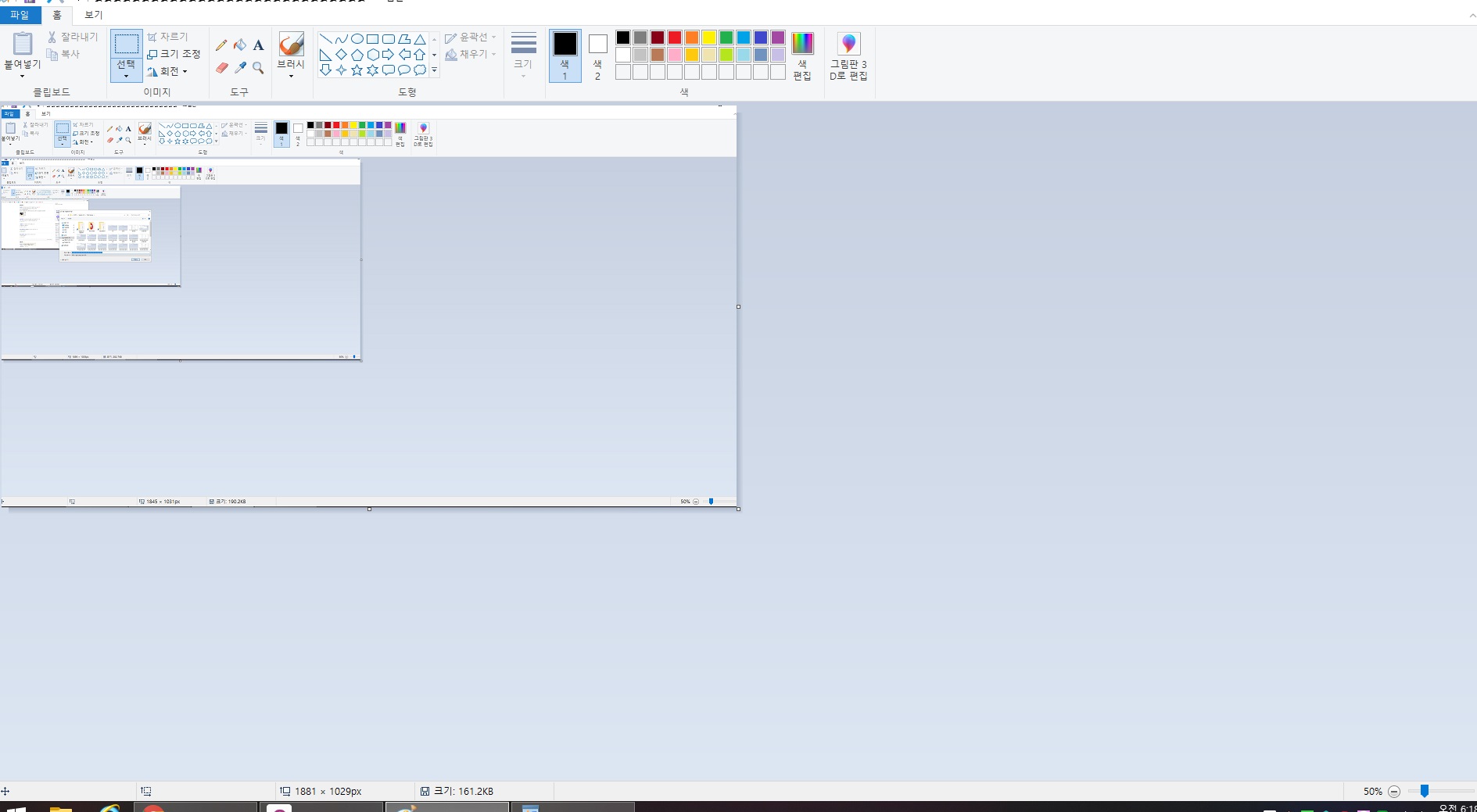The image size is (1477, 812).
Task: Choose the Five-point star shape
Action: [x=357, y=70]
